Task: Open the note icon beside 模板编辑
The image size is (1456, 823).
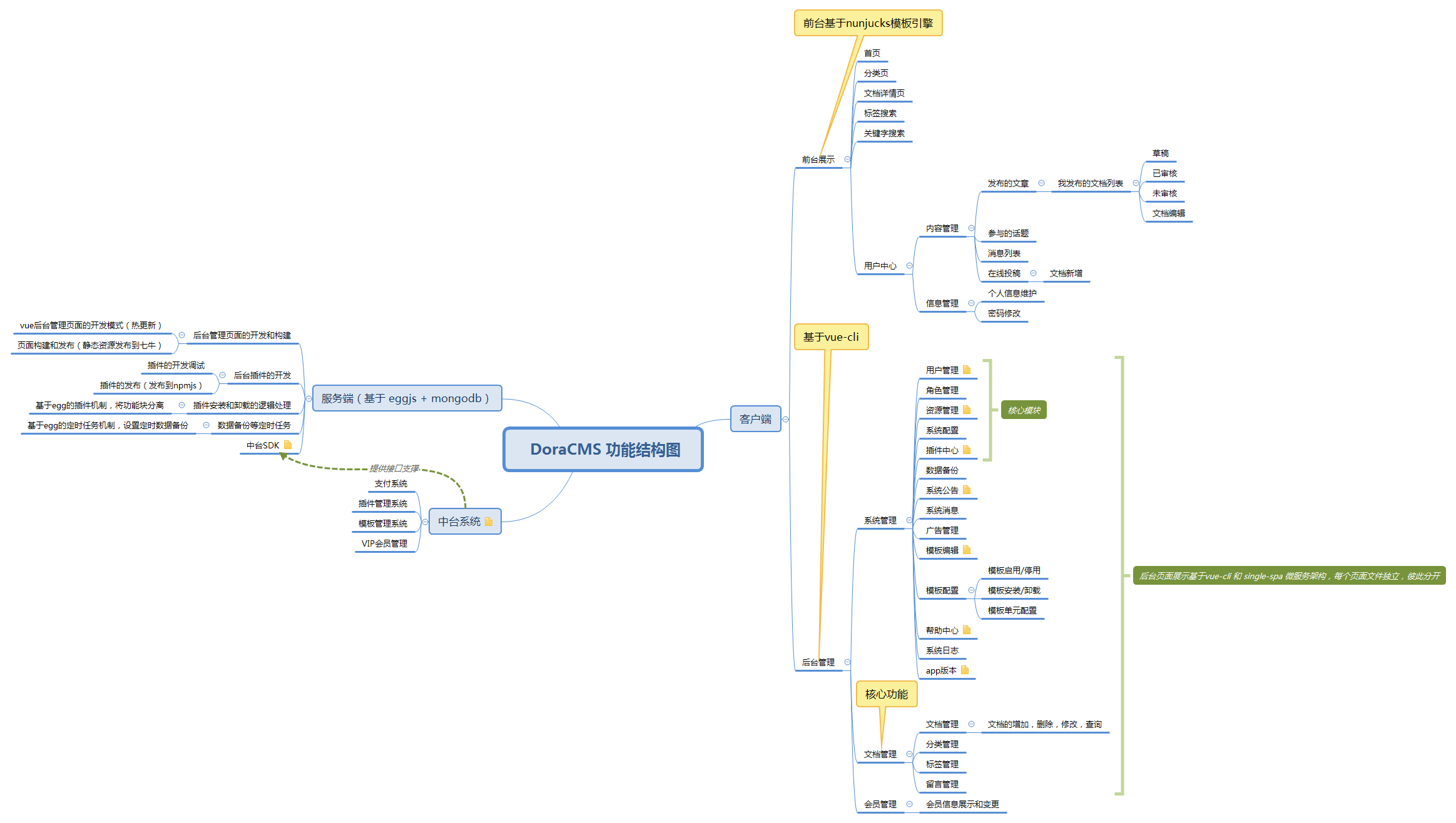Action: coord(967,550)
